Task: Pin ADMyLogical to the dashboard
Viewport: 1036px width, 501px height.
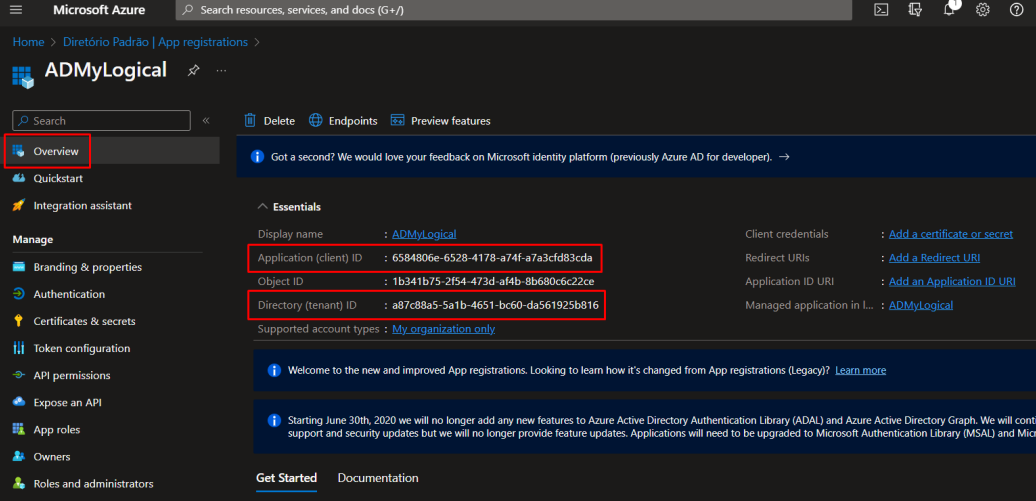Action: click(193, 70)
